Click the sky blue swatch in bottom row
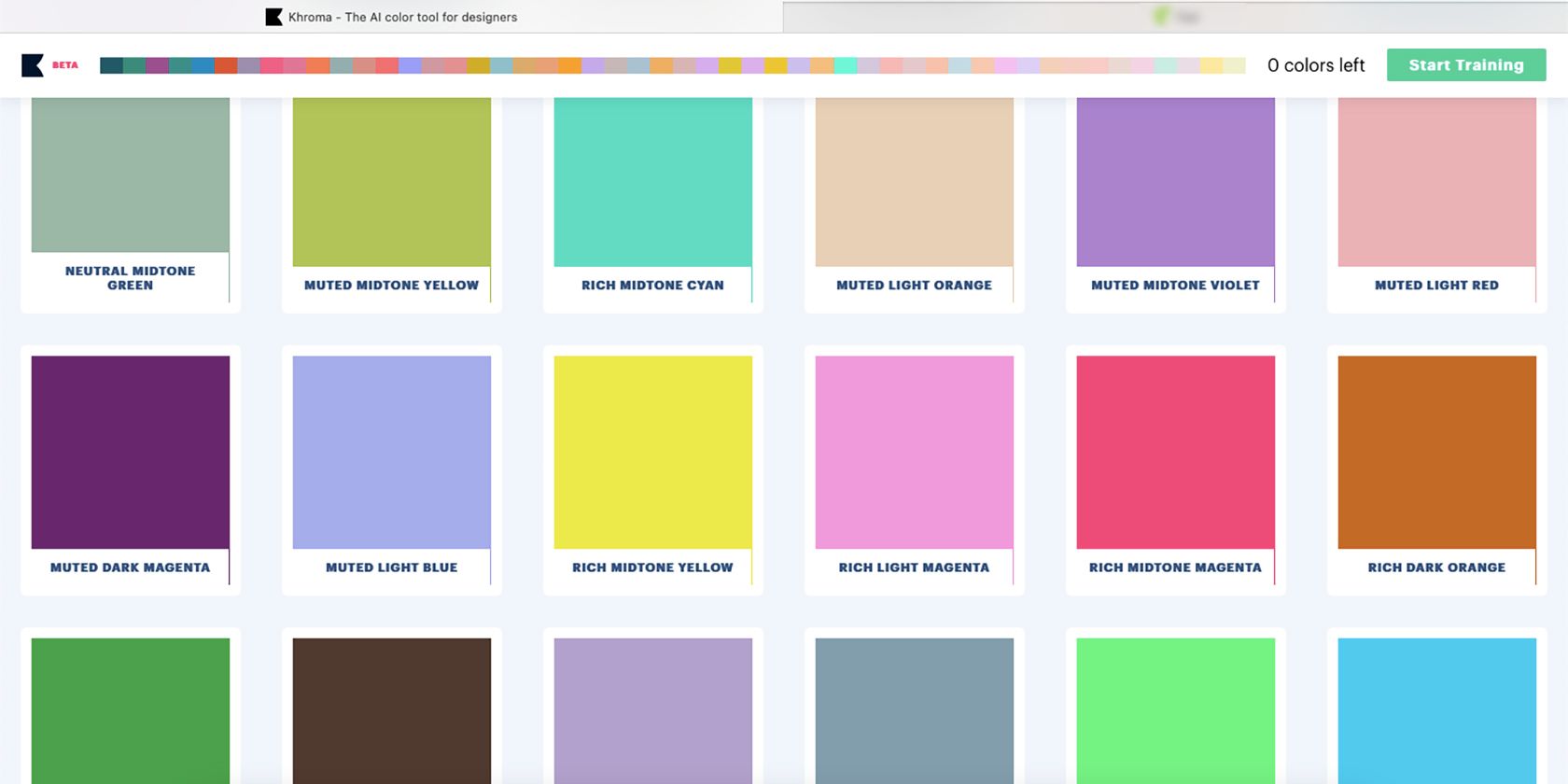Screen dimensions: 1568x784 pos(1437,709)
